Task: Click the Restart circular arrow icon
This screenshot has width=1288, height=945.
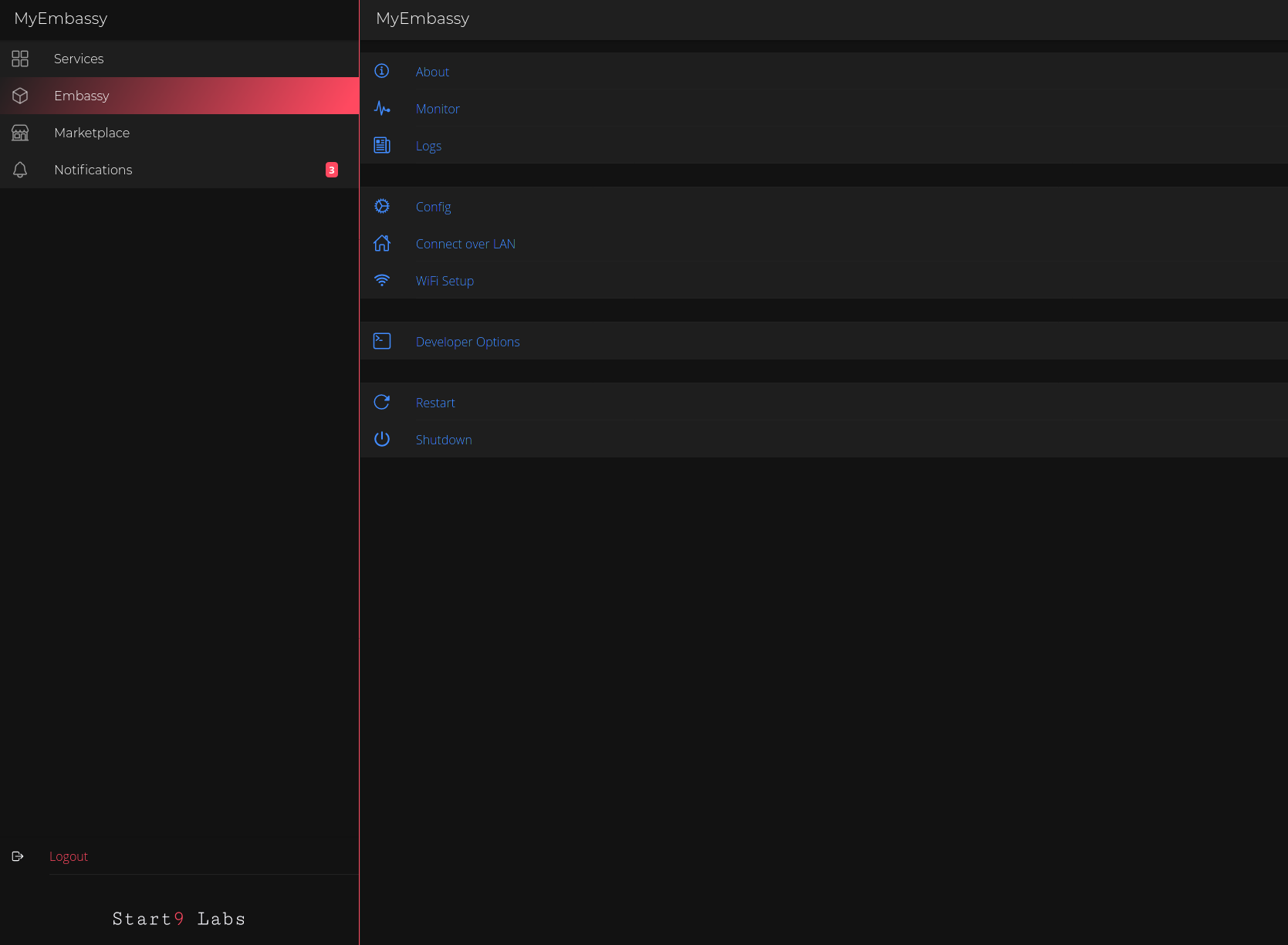Action: 382,402
